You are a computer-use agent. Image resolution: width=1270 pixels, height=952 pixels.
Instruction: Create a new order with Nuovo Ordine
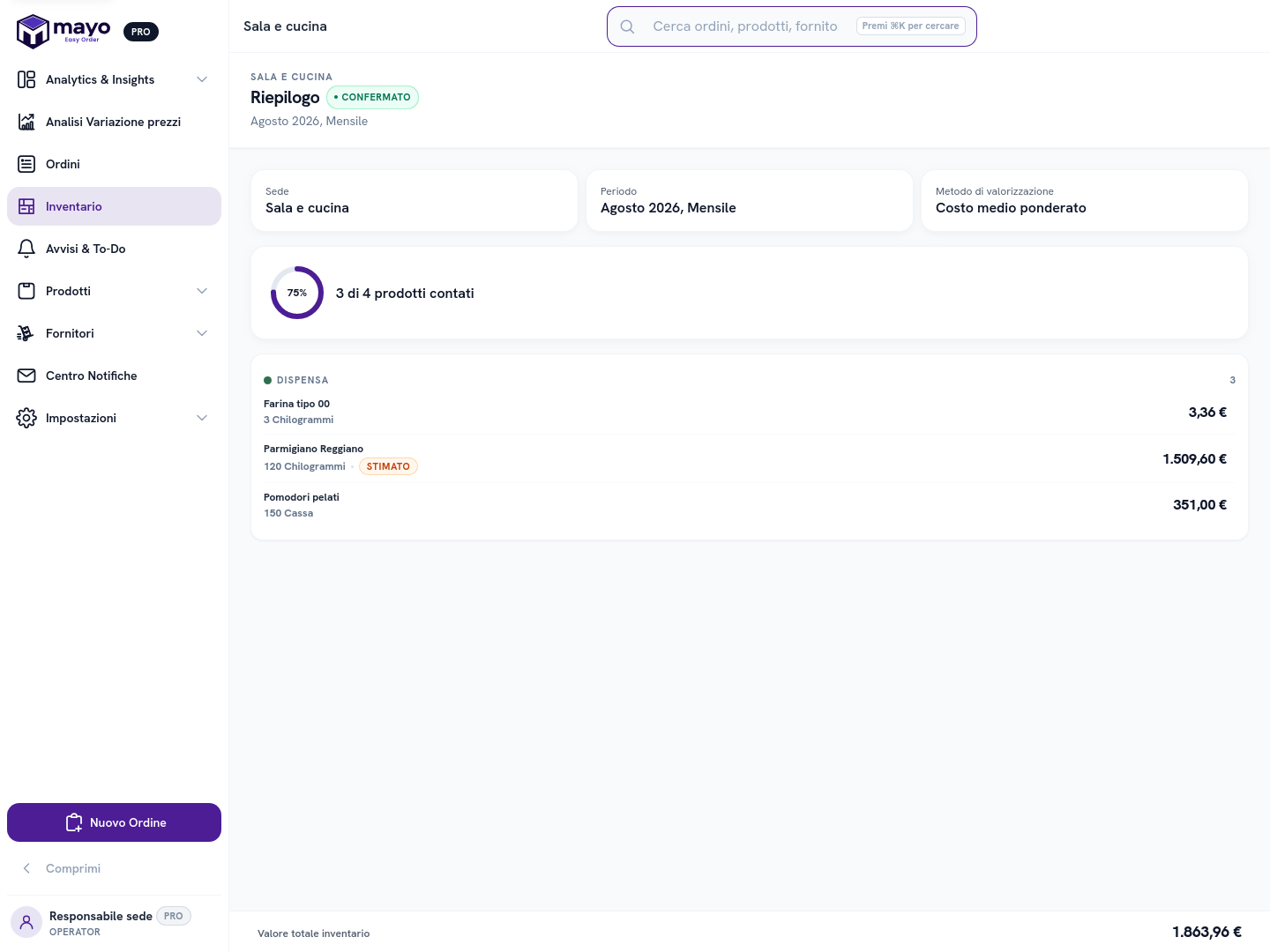tap(114, 822)
